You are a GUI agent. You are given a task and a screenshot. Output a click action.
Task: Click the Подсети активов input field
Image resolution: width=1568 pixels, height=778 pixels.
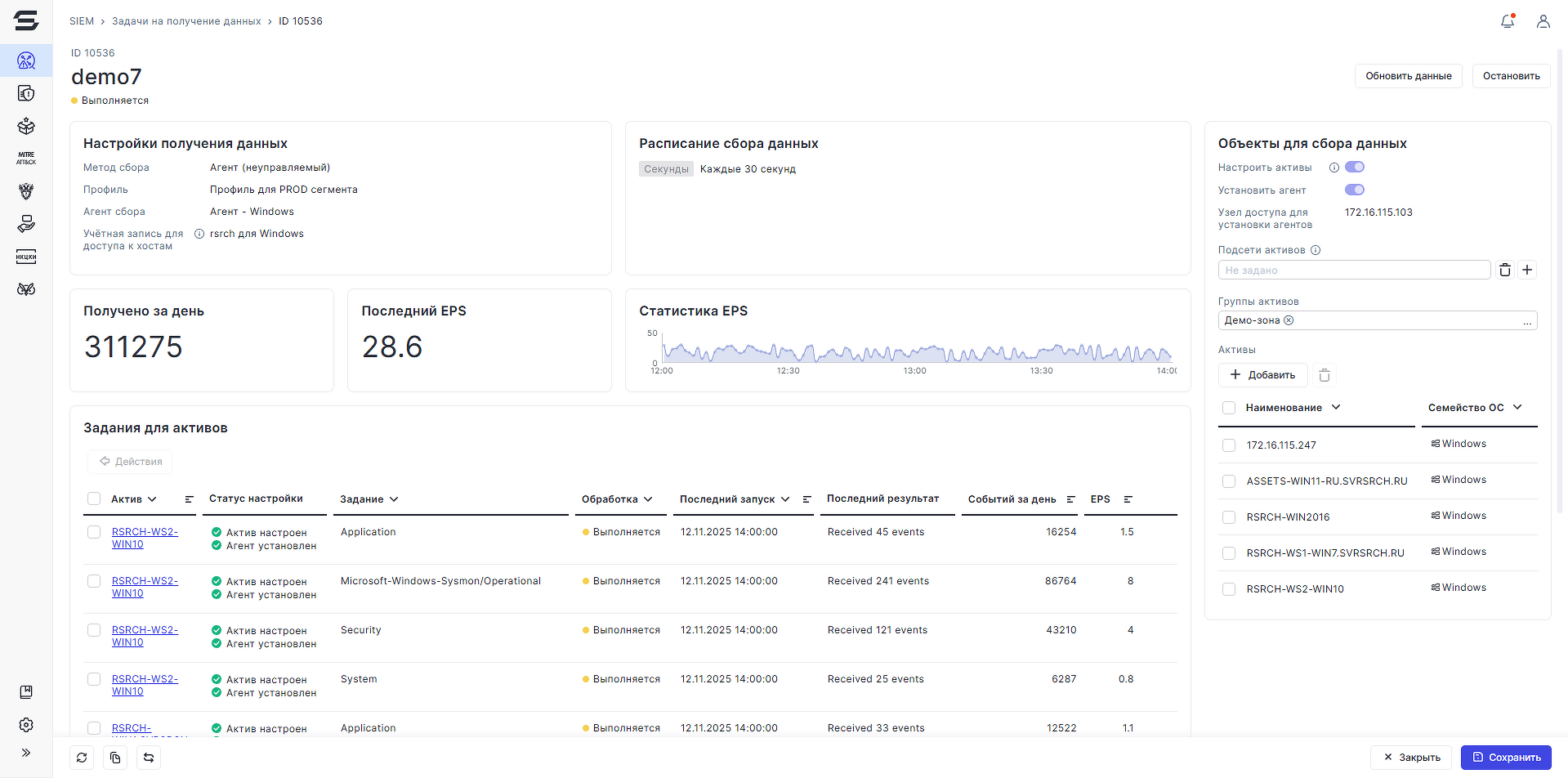click(x=1354, y=270)
